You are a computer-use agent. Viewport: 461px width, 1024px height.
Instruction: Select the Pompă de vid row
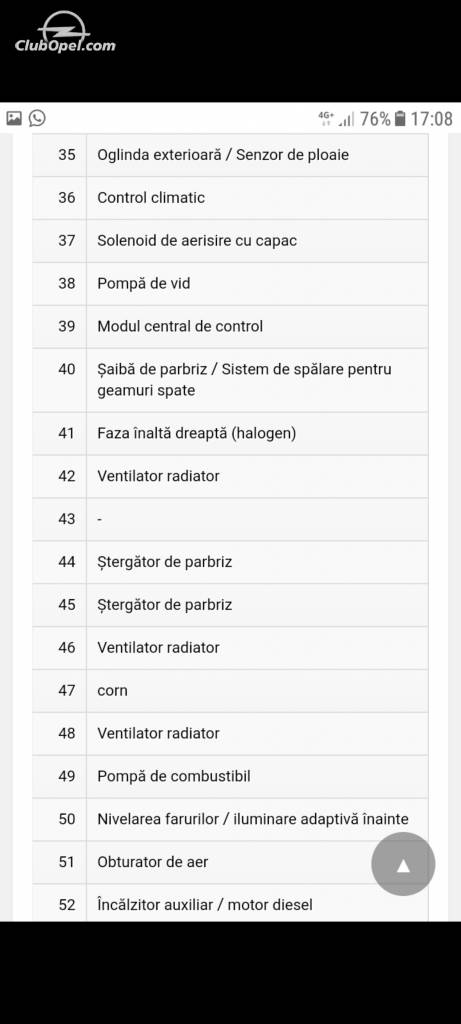[x=230, y=284]
